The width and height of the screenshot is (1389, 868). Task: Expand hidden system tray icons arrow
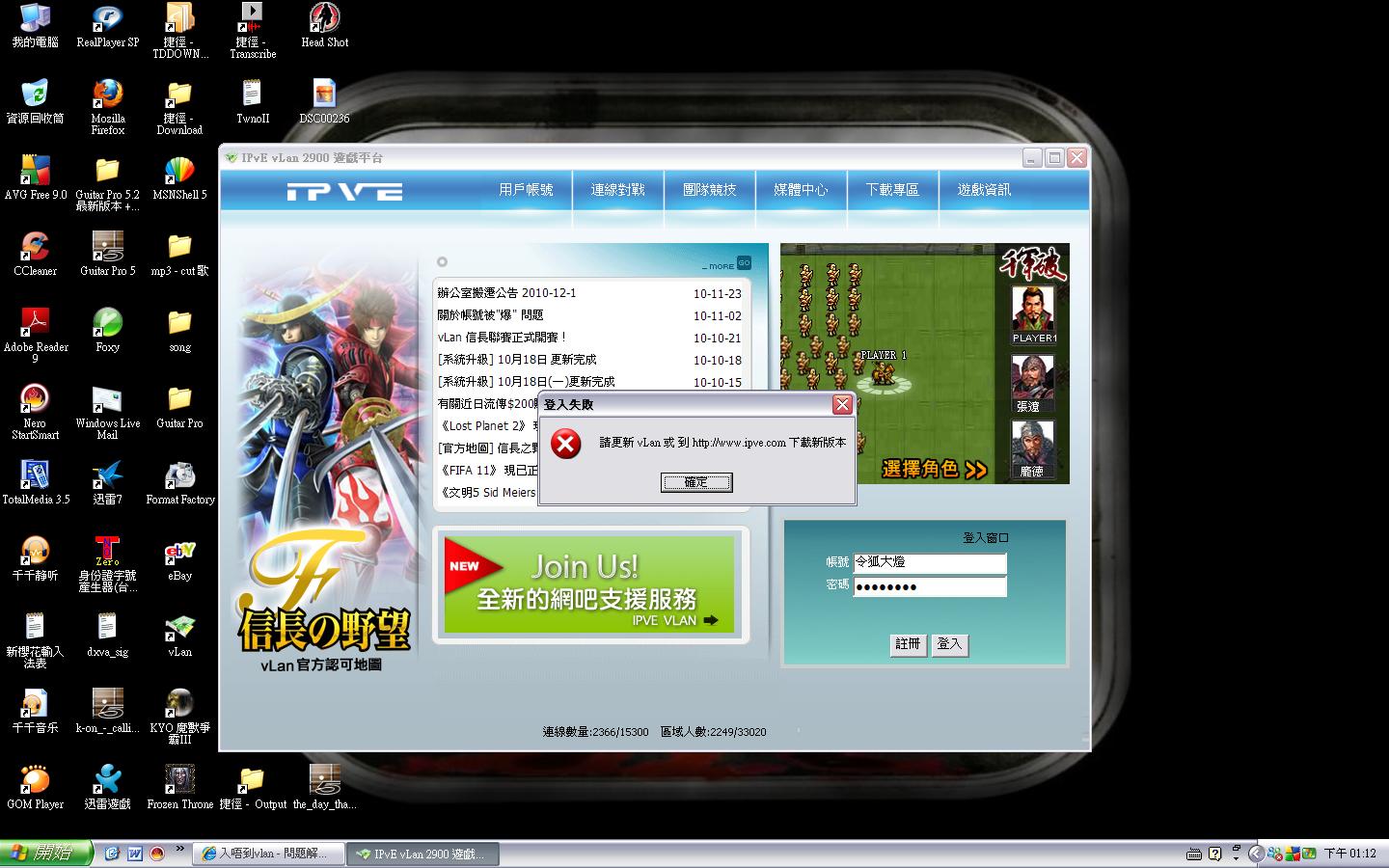click(x=1256, y=854)
